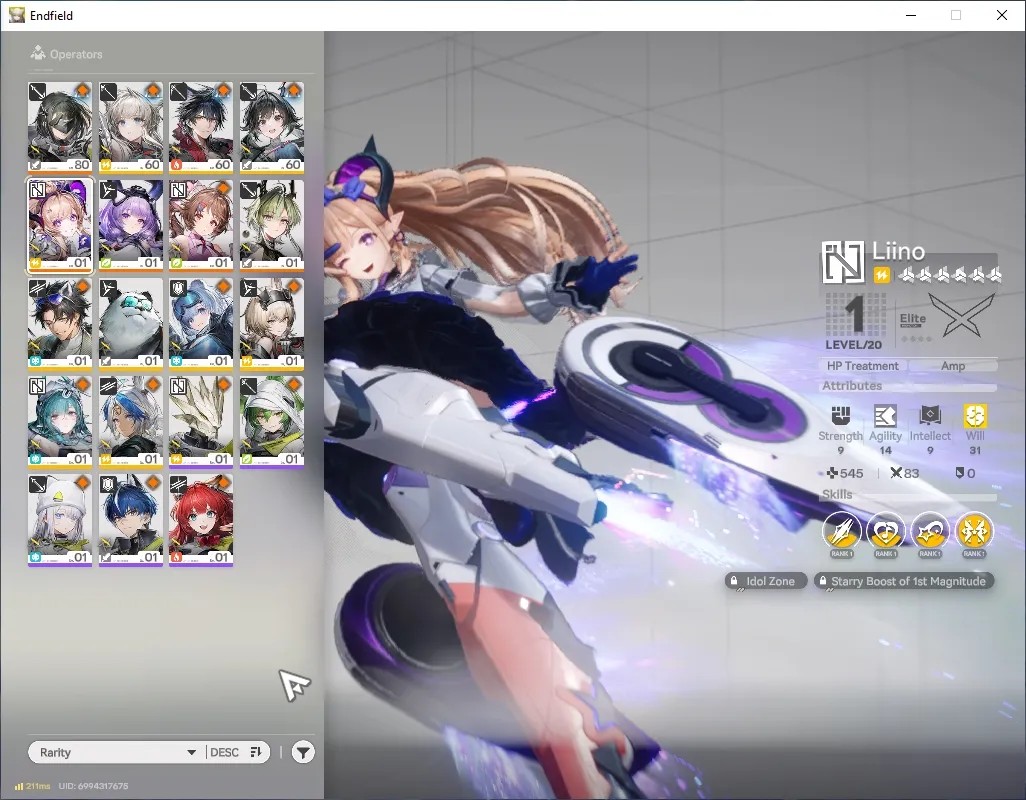
Task: Click the dropdown arrow beside Rarity
Action: click(191, 752)
